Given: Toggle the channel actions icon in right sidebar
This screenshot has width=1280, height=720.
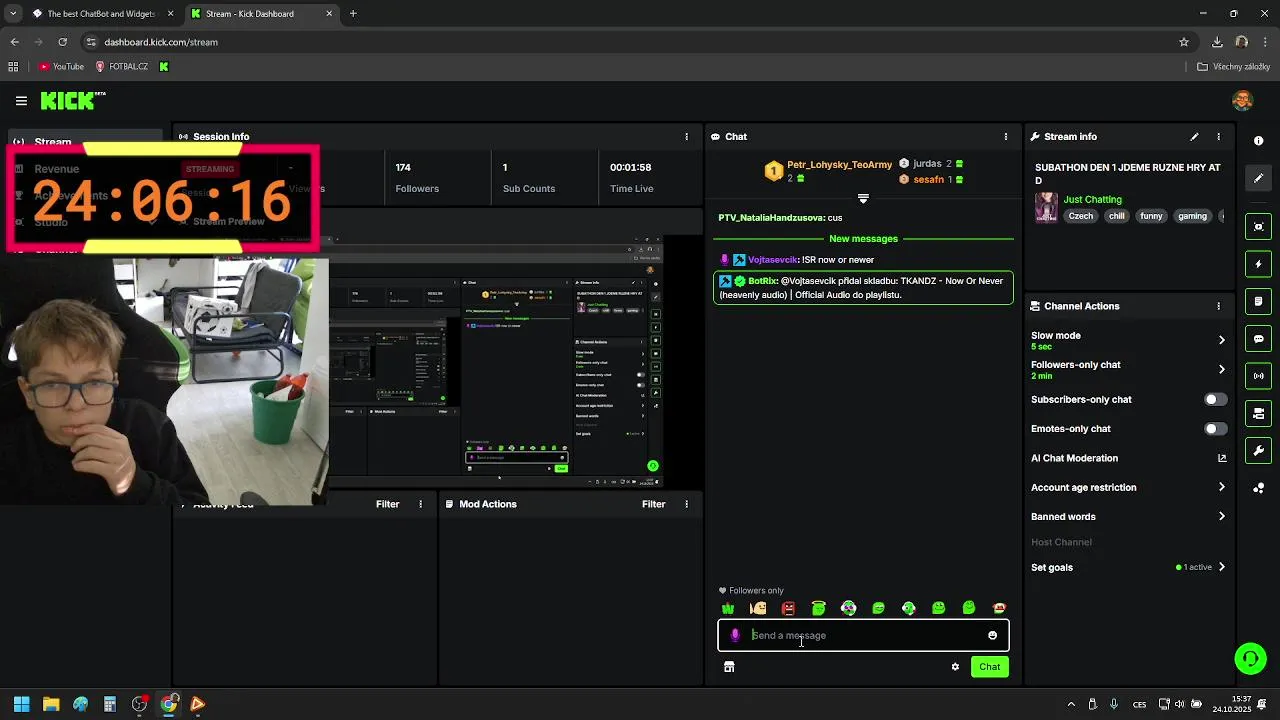Looking at the screenshot, I should pyautogui.click(x=1259, y=413).
